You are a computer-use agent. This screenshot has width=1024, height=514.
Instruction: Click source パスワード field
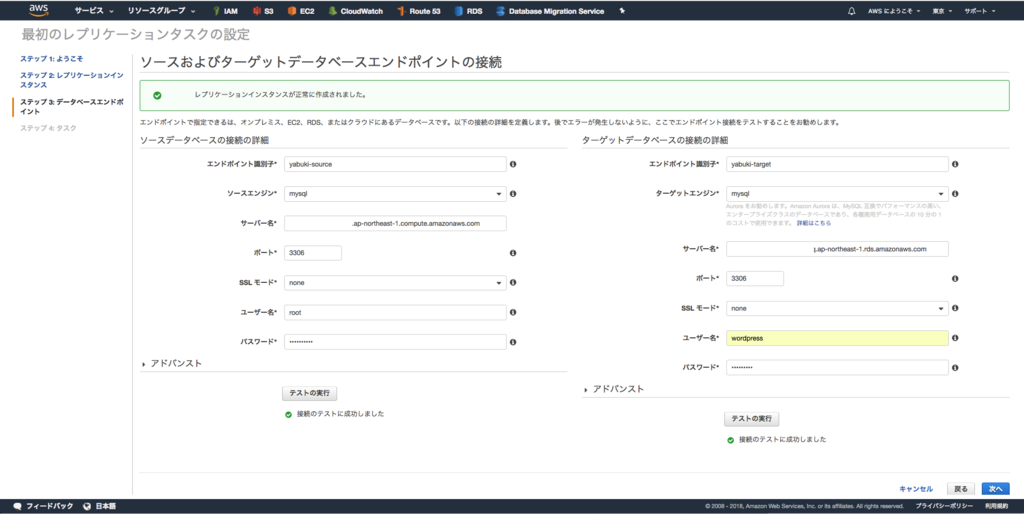click(395, 342)
